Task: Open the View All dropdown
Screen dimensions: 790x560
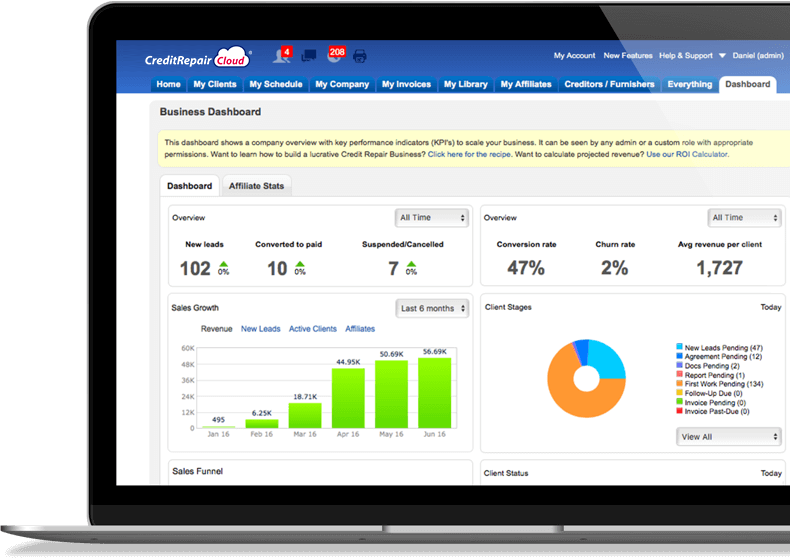Action: coord(729,436)
